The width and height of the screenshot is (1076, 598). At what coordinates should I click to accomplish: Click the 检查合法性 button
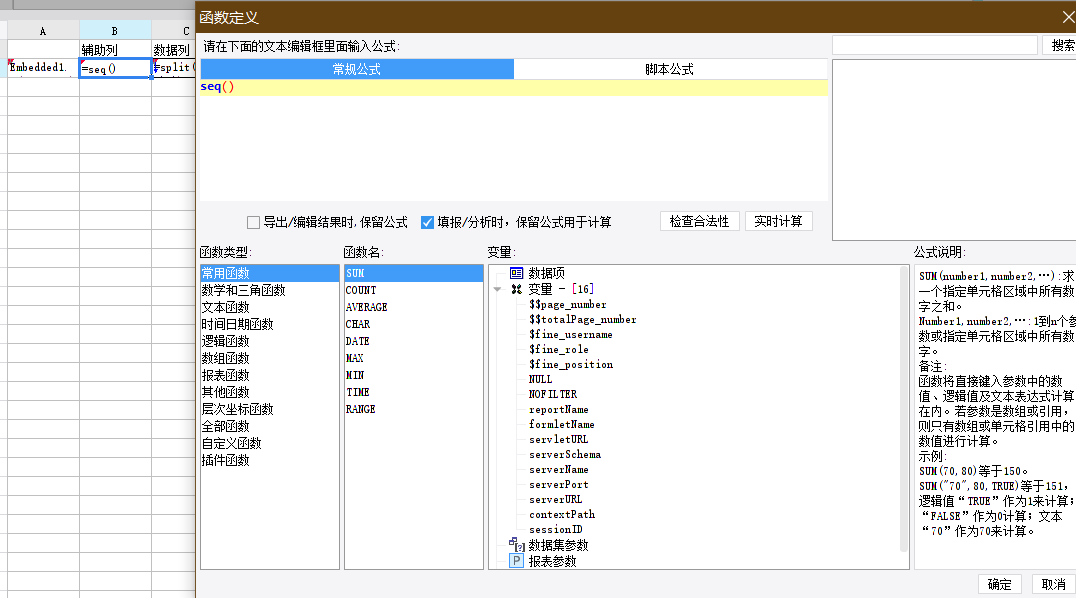pos(699,221)
